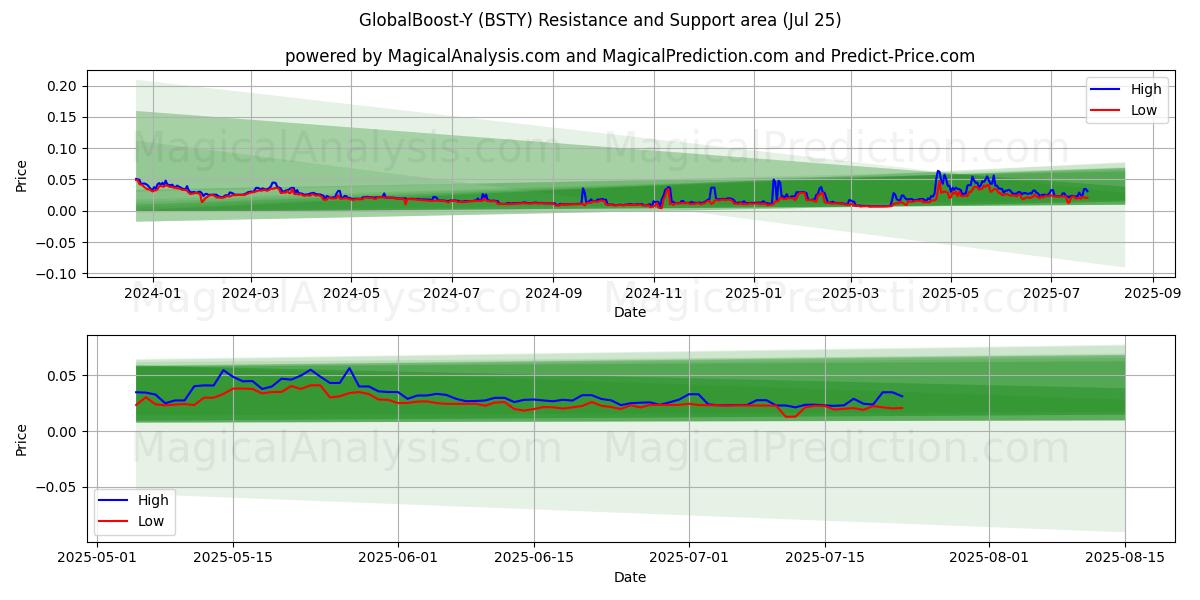Click the 2024-09 x-axis label
This screenshot has height=600, width=1200.
[x=553, y=293]
